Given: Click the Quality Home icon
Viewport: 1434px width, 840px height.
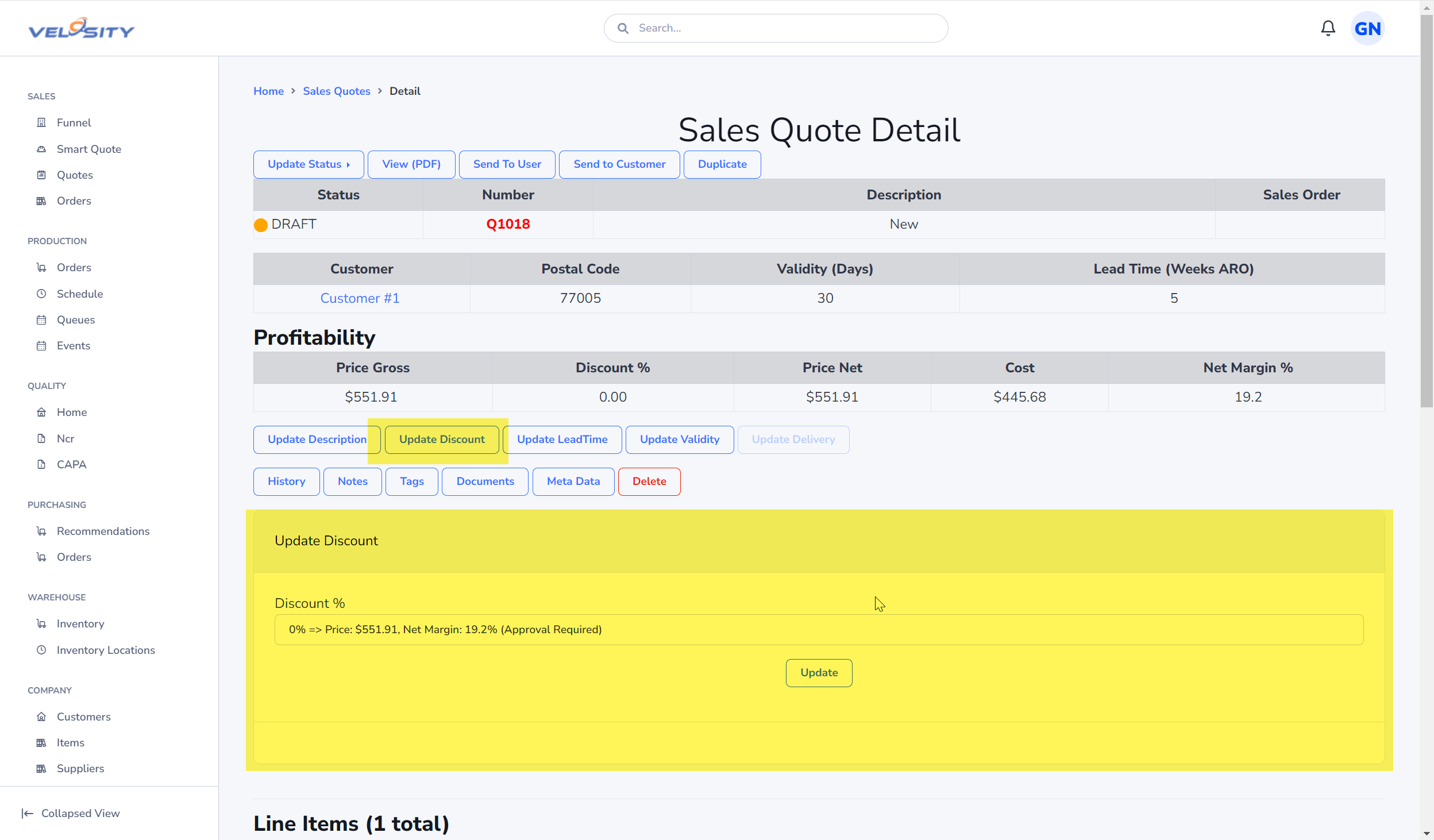Looking at the screenshot, I should click(x=41, y=412).
